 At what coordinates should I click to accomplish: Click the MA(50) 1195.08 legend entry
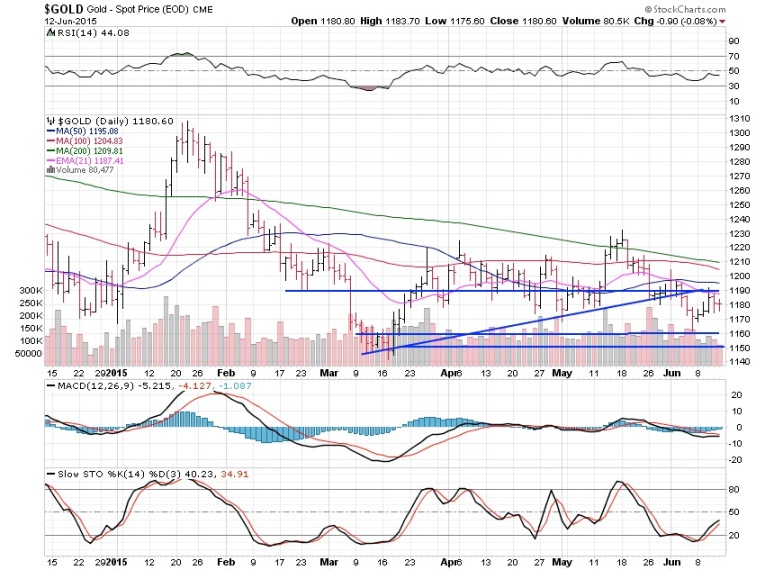82,131
